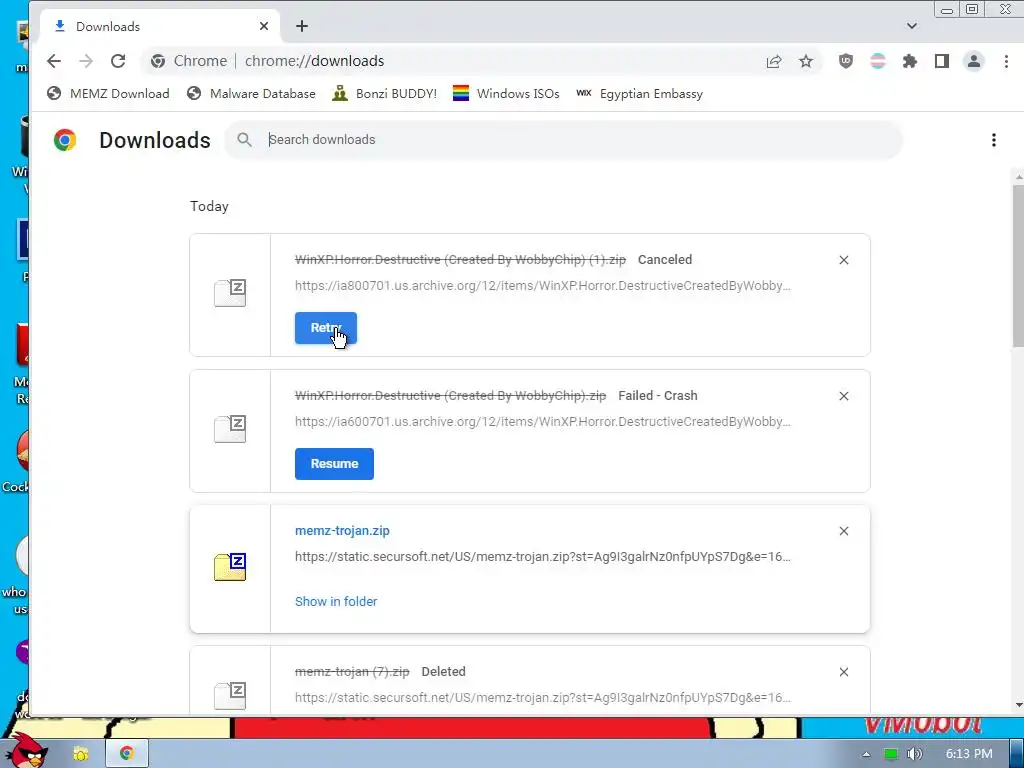Open the volume speaker tray icon
The height and width of the screenshot is (768, 1024).
pyautogui.click(x=914, y=754)
